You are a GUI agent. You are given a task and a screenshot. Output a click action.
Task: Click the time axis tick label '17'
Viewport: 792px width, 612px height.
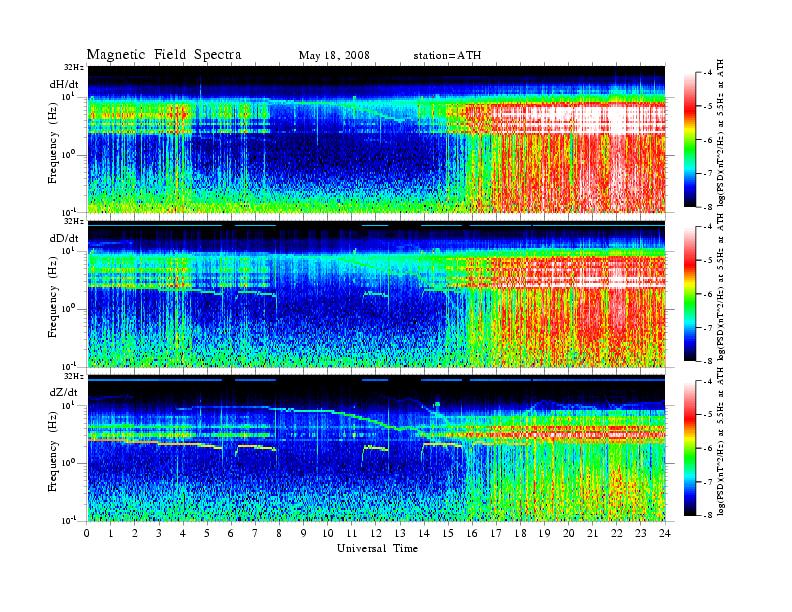tap(496, 533)
